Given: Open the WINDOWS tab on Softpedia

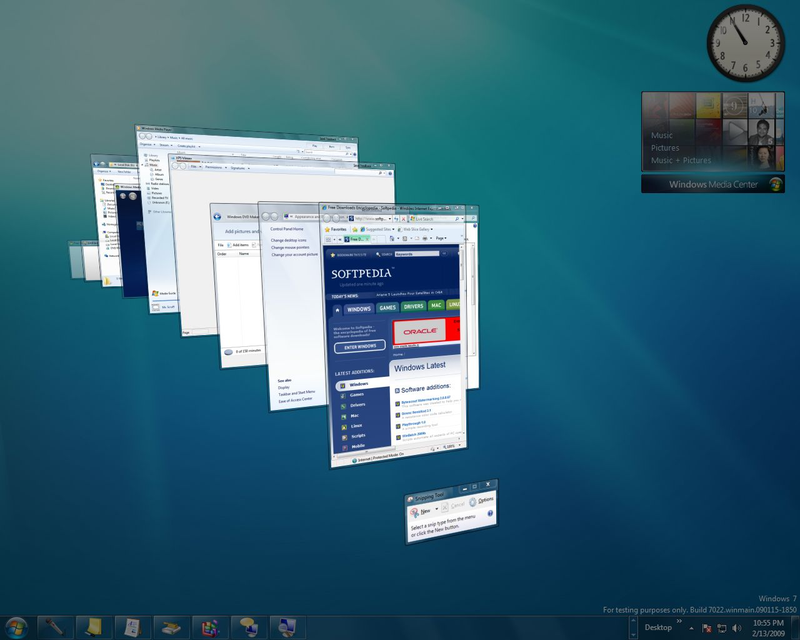Looking at the screenshot, I should click(x=359, y=309).
